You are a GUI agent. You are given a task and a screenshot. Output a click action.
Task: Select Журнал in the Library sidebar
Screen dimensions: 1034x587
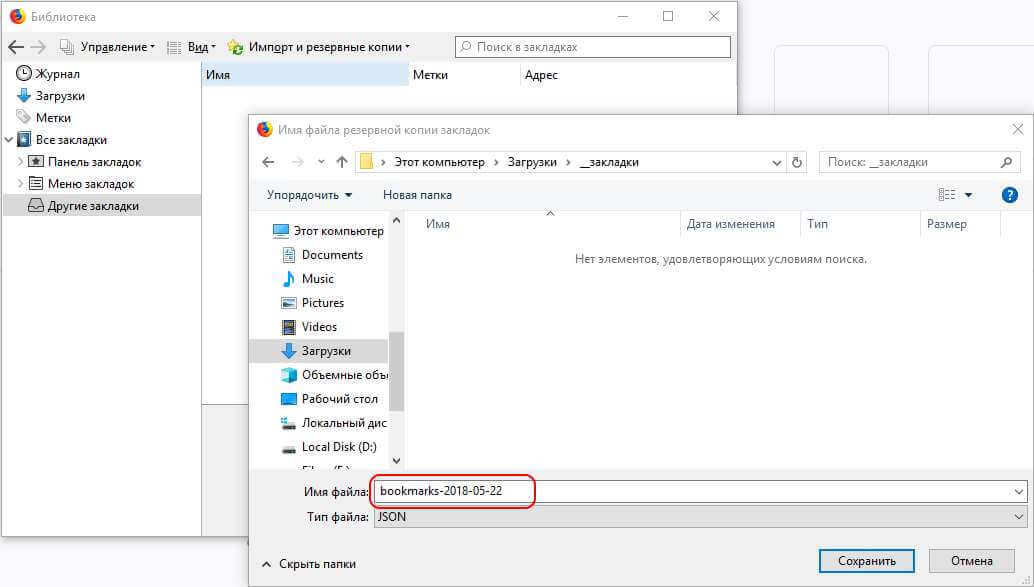[57, 74]
